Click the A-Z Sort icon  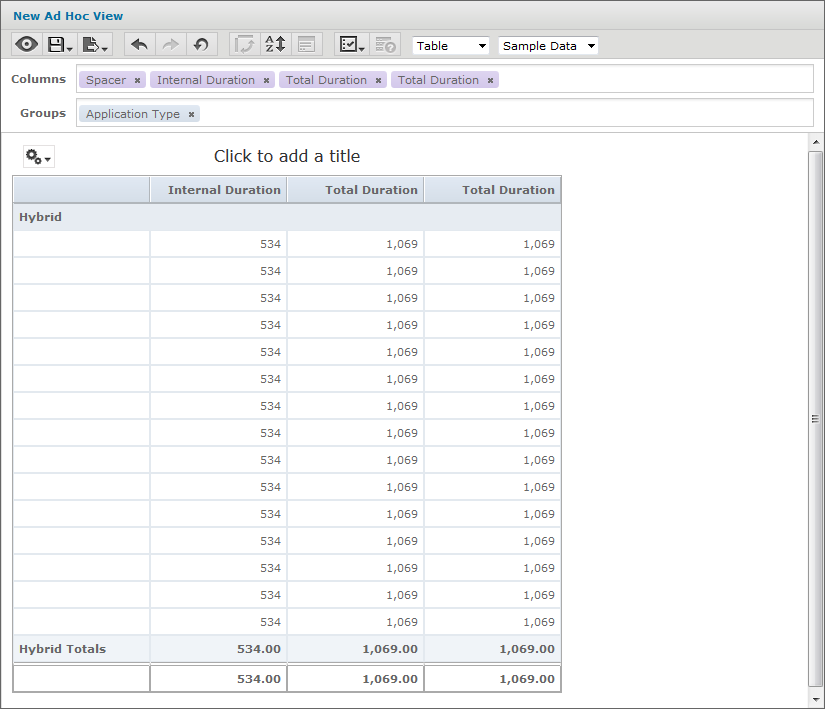(x=275, y=45)
